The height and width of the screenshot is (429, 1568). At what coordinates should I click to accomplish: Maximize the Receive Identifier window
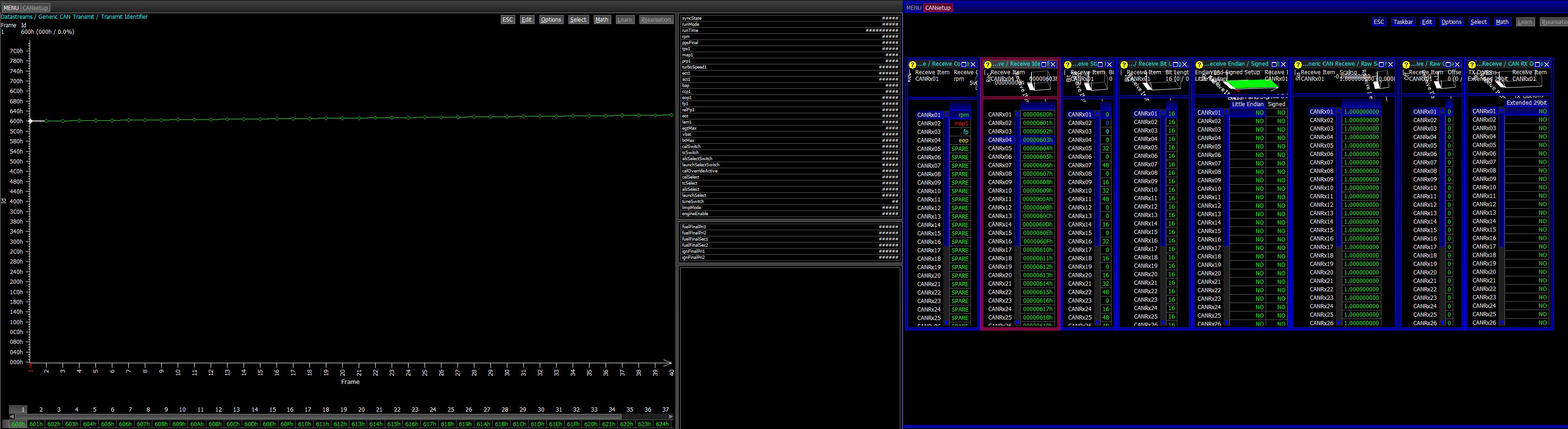pos(1044,64)
